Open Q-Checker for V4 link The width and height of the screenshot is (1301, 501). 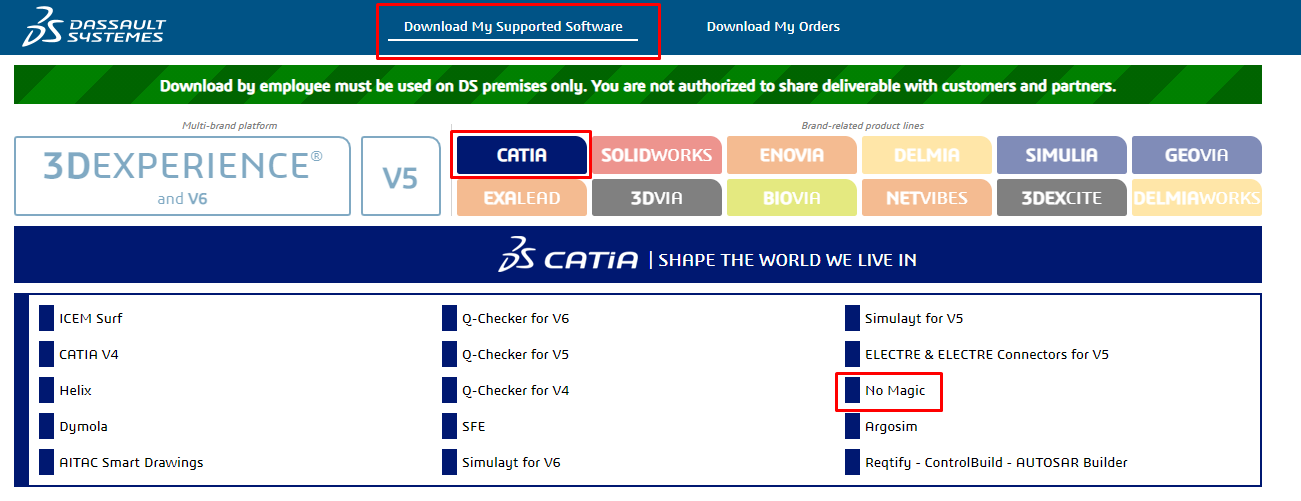(x=516, y=390)
